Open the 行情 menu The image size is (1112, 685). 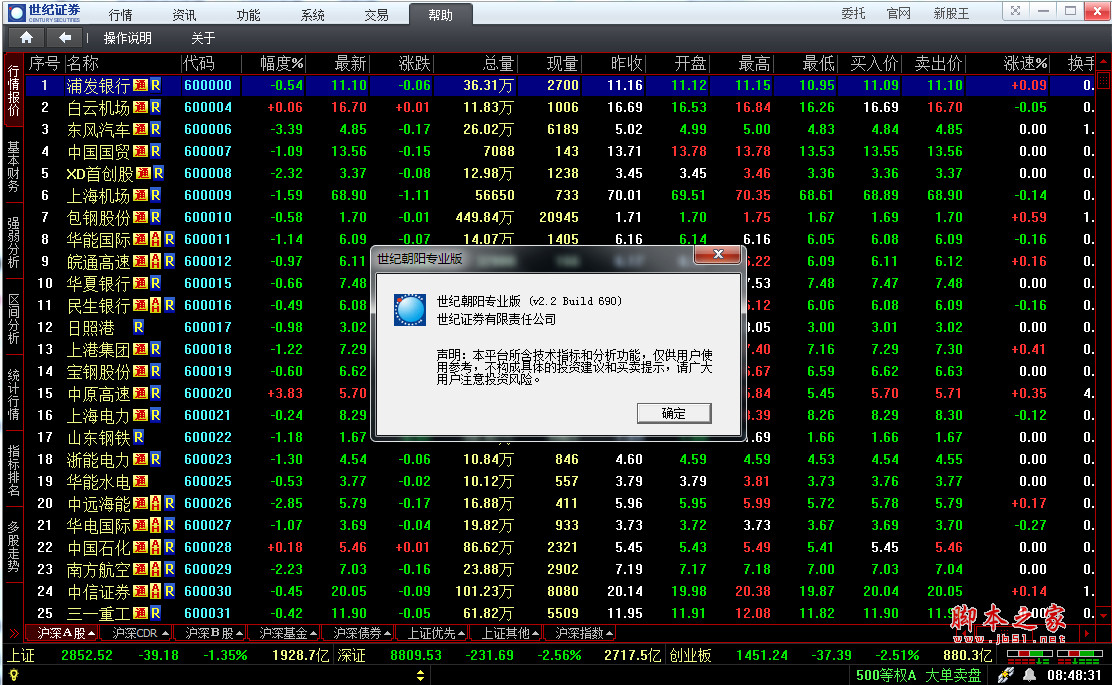tap(120, 15)
